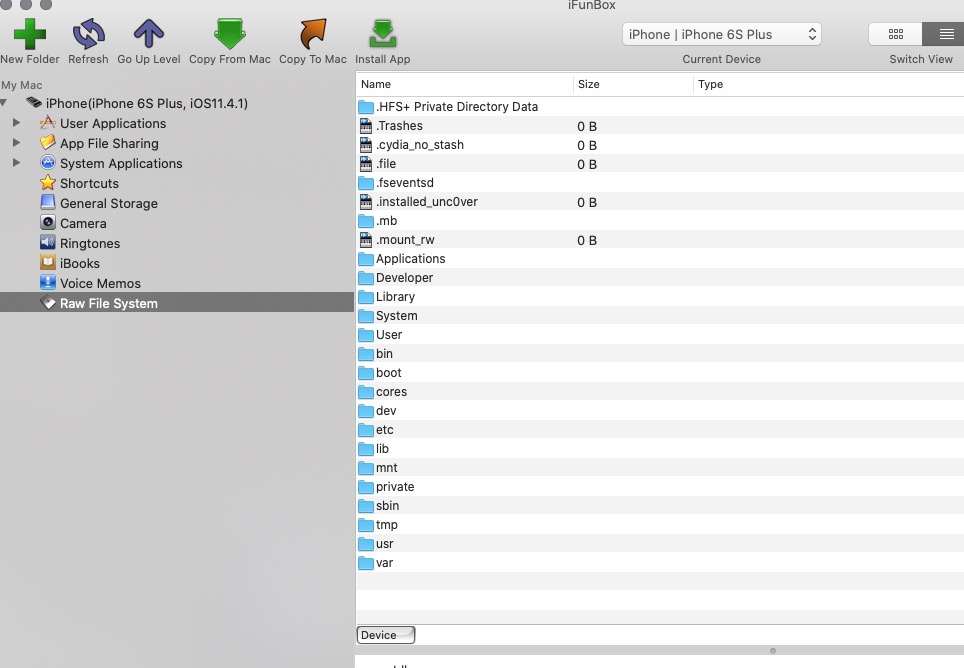
Task: Select User Applications in sidebar
Action: tap(113, 124)
